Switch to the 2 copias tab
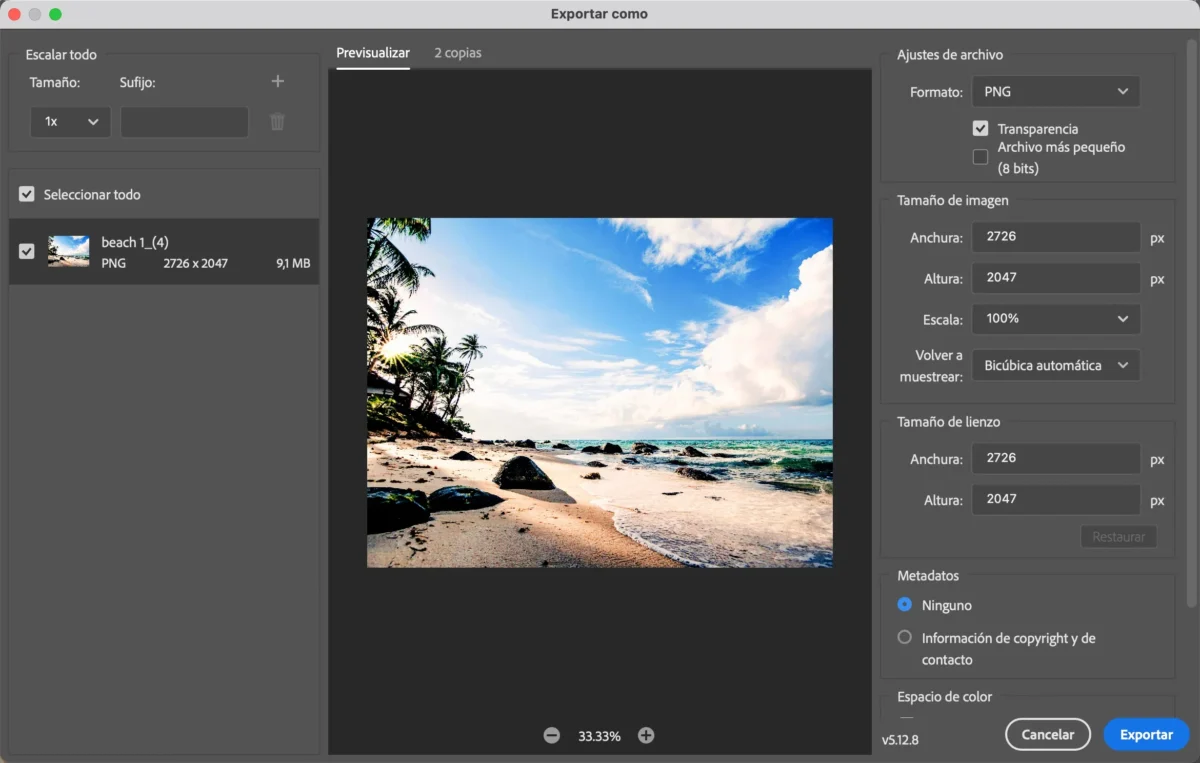Screen dimensions: 1200x763 (x=457, y=53)
